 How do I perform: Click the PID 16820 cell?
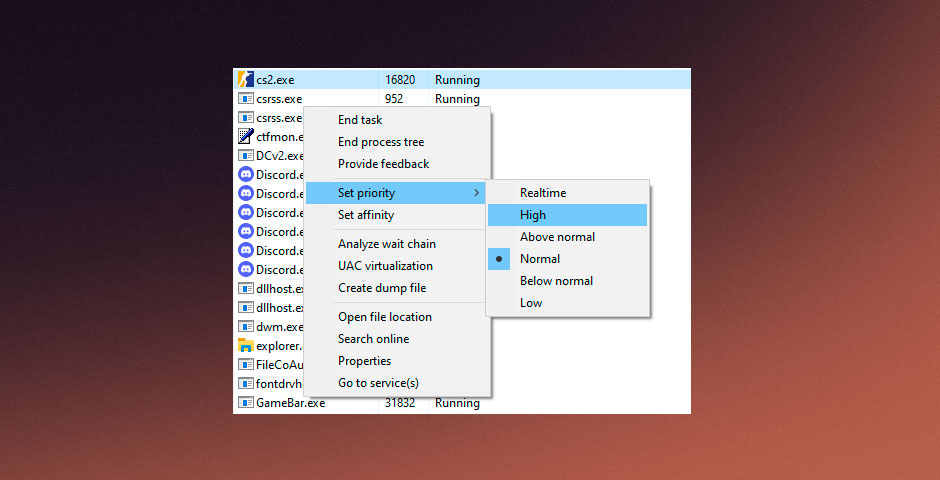[400, 80]
